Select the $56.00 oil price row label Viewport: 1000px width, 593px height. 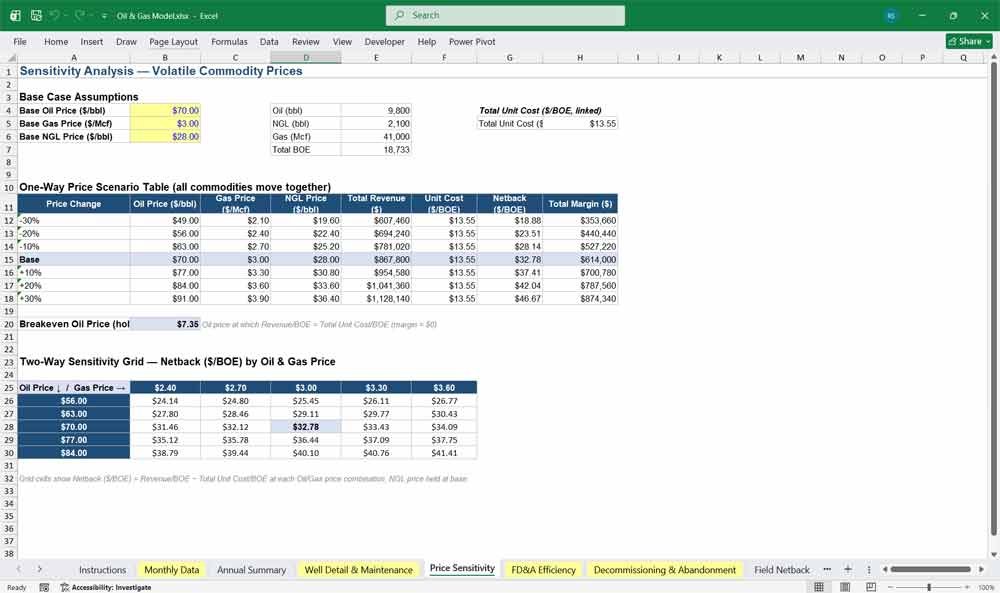point(74,401)
